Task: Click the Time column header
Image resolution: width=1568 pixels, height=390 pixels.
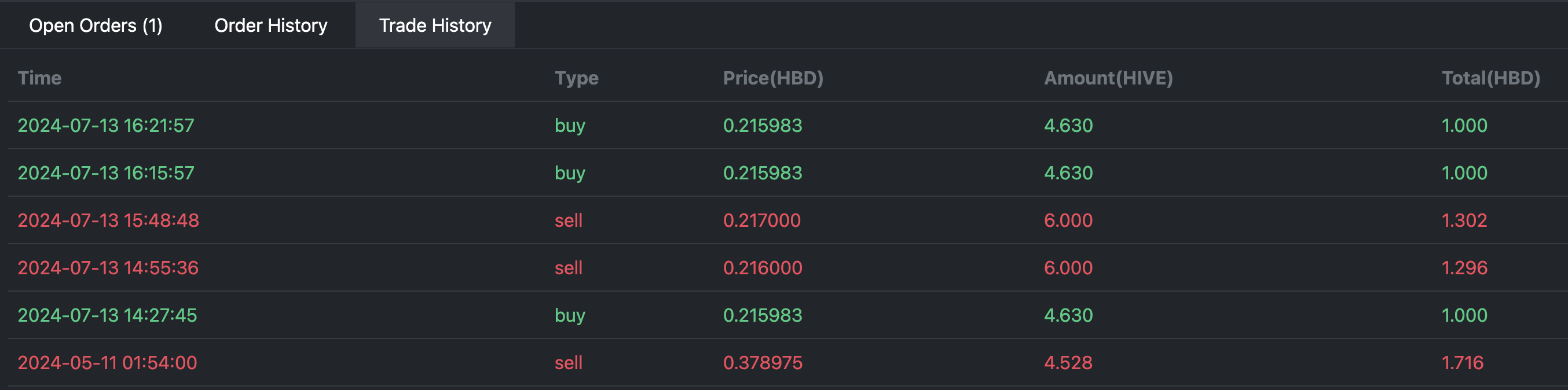Action: pyautogui.click(x=39, y=78)
